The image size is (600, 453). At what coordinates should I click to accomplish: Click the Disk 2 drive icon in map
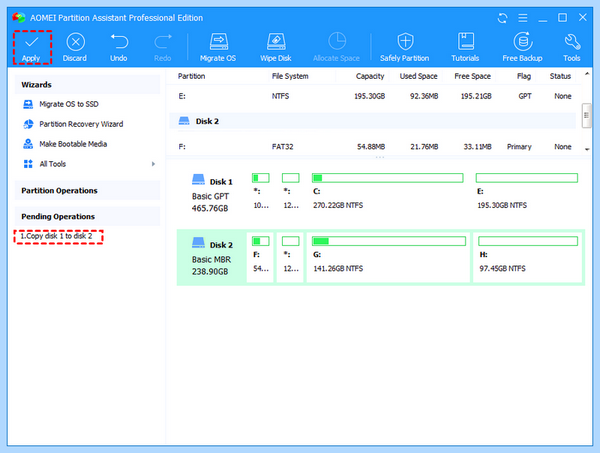coord(198,242)
